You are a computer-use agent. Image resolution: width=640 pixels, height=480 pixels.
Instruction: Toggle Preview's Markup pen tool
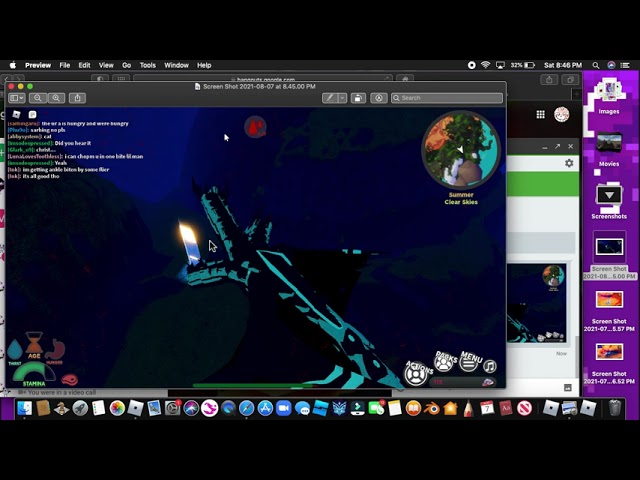pyautogui.click(x=330, y=98)
